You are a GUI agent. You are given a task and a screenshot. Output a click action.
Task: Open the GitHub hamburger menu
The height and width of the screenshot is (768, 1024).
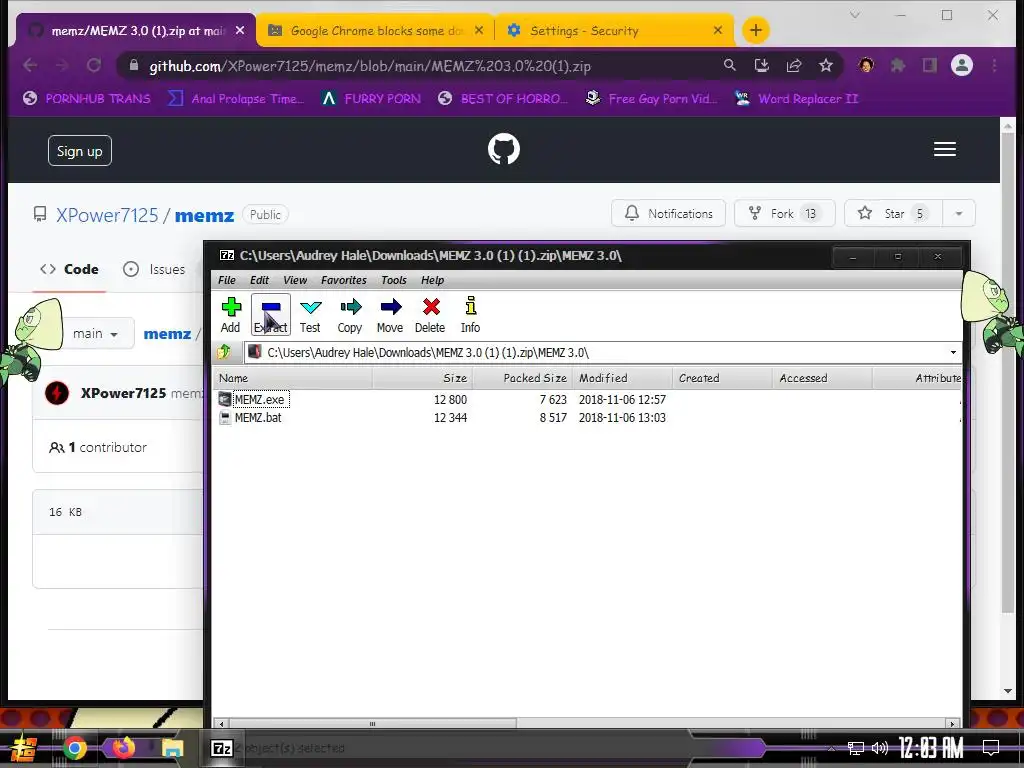[944, 149]
